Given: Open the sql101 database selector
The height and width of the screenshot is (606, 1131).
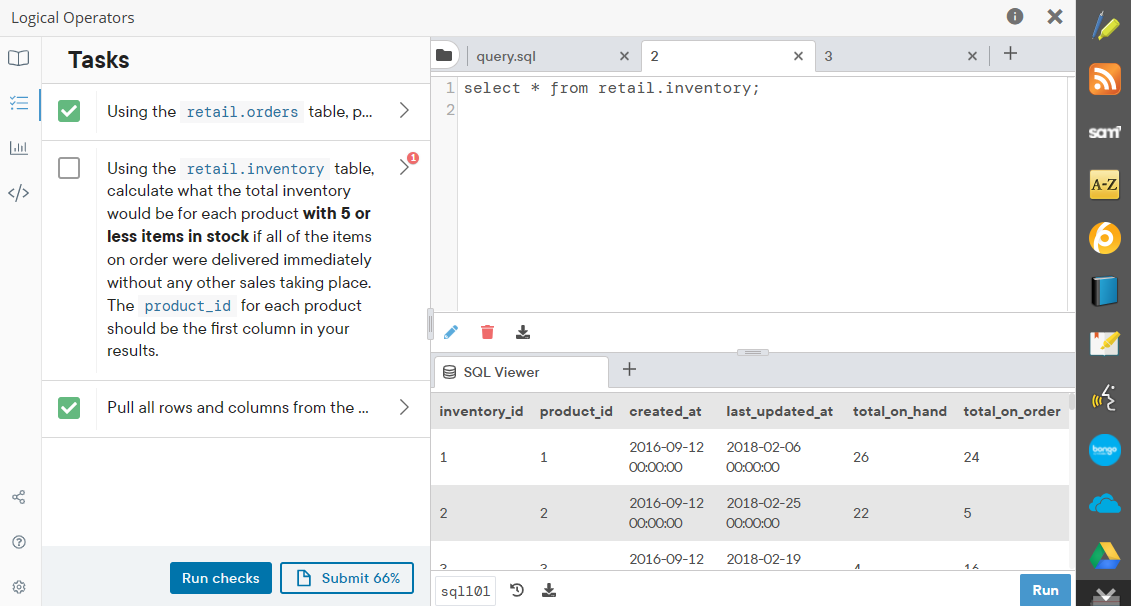Looking at the screenshot, I should coord(464,590).
